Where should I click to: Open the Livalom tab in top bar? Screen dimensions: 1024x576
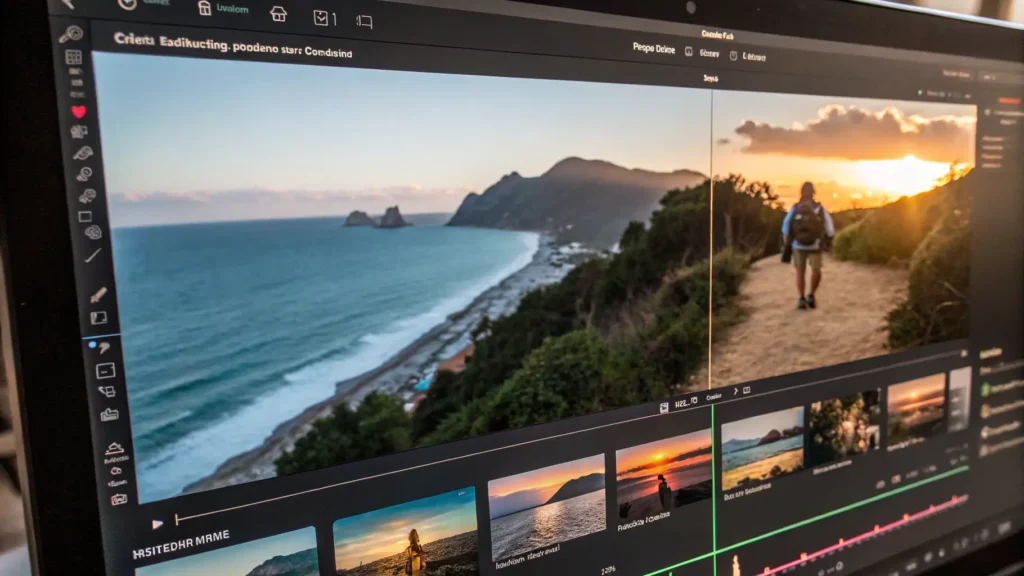coord(232,9)
